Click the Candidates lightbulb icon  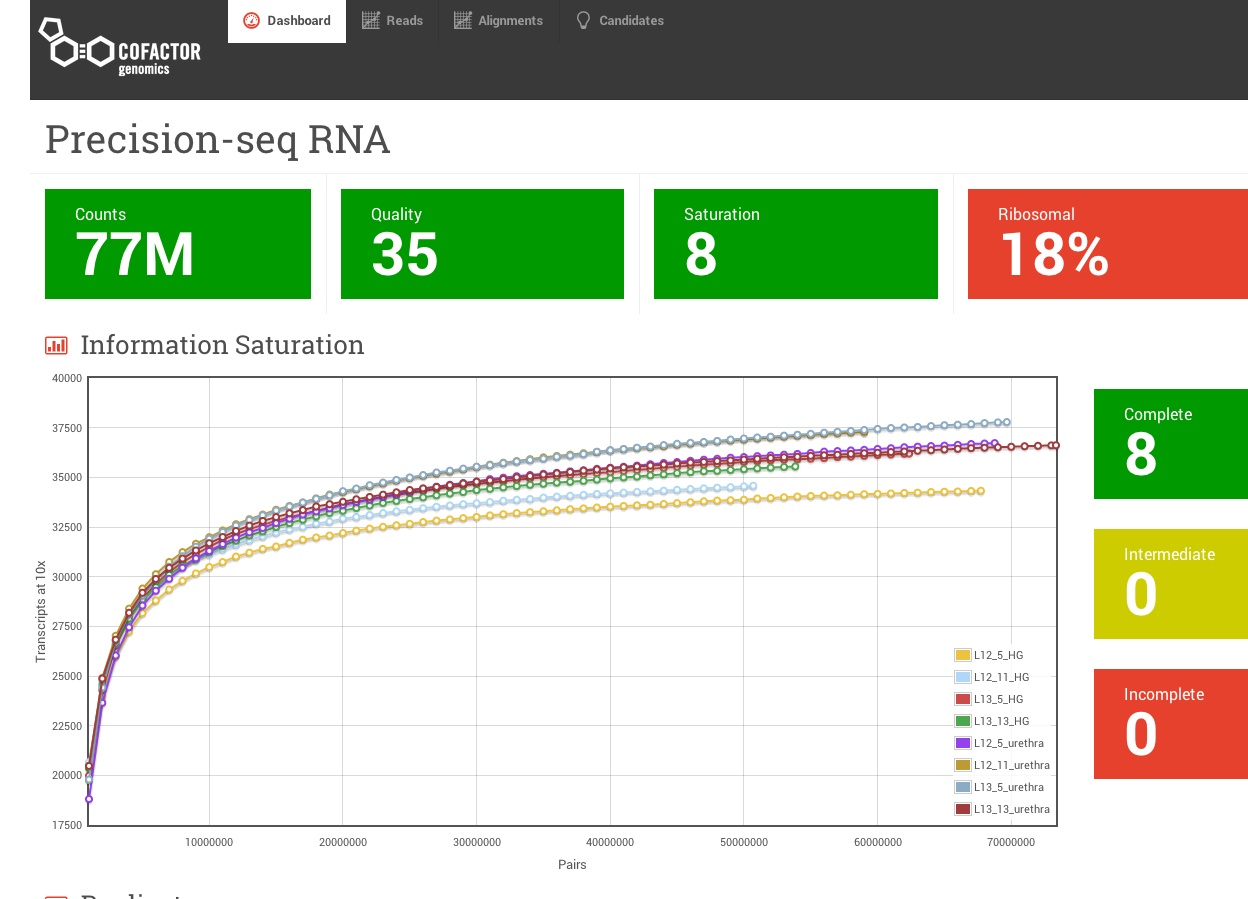pos(582,19)
